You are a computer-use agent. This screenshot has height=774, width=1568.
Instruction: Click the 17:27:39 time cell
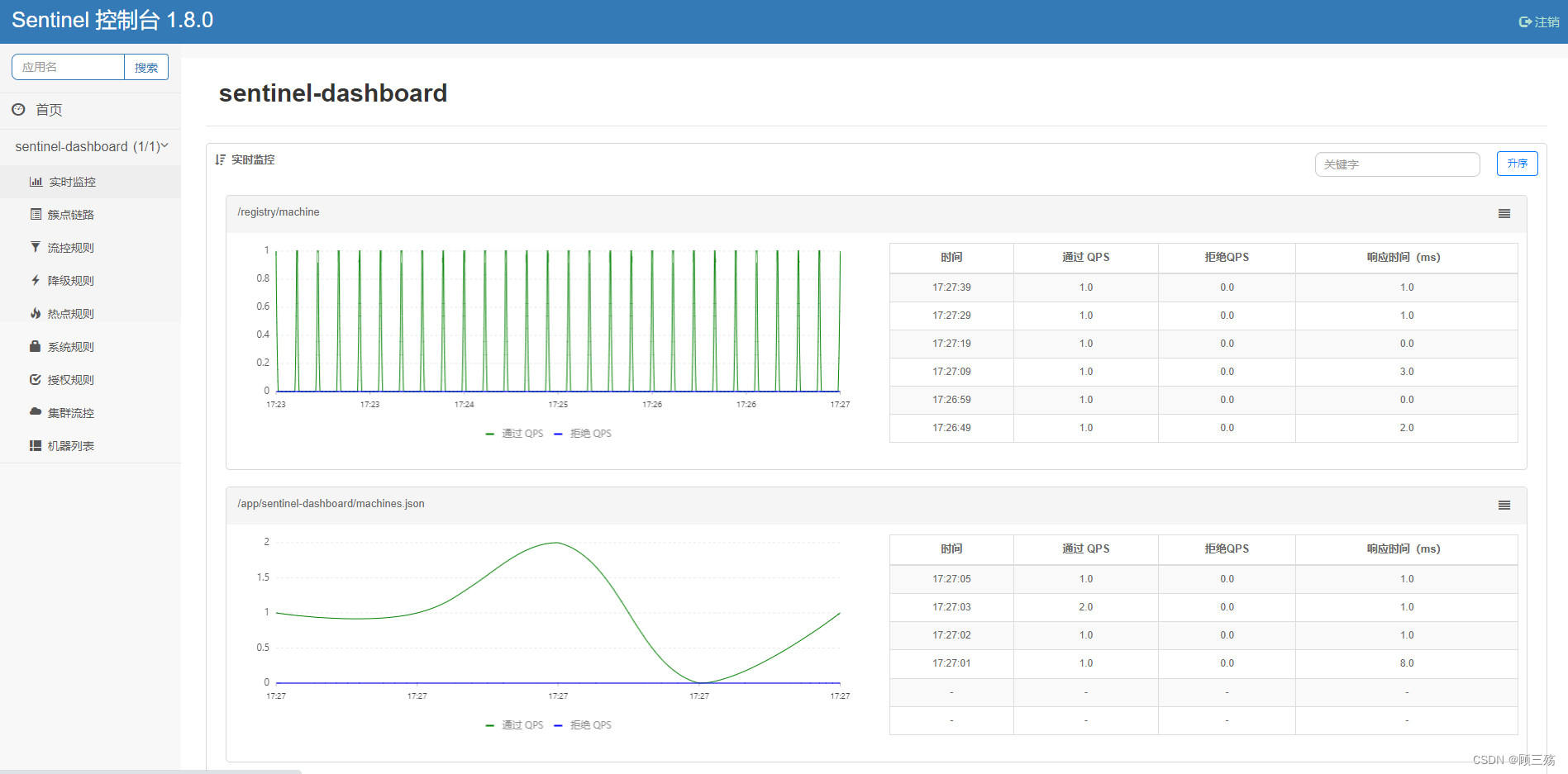coord(951,287)
